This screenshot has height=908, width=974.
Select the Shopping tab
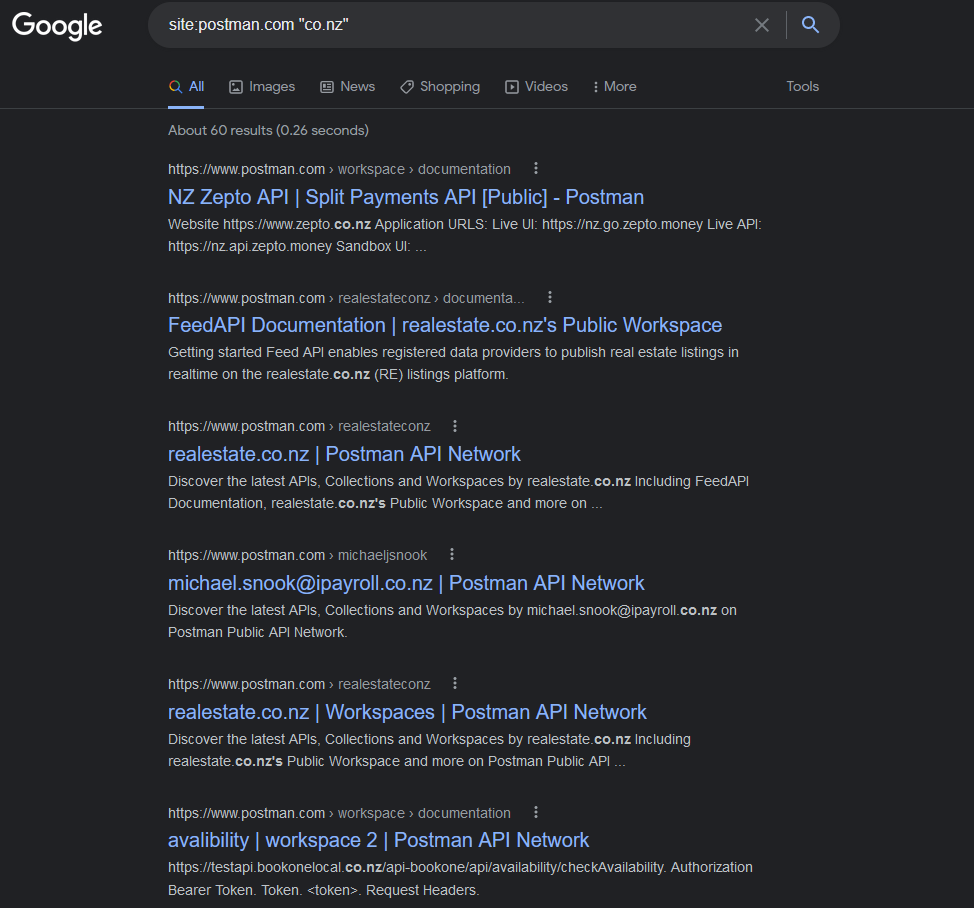pyautogui.click(x=440, y=87)
